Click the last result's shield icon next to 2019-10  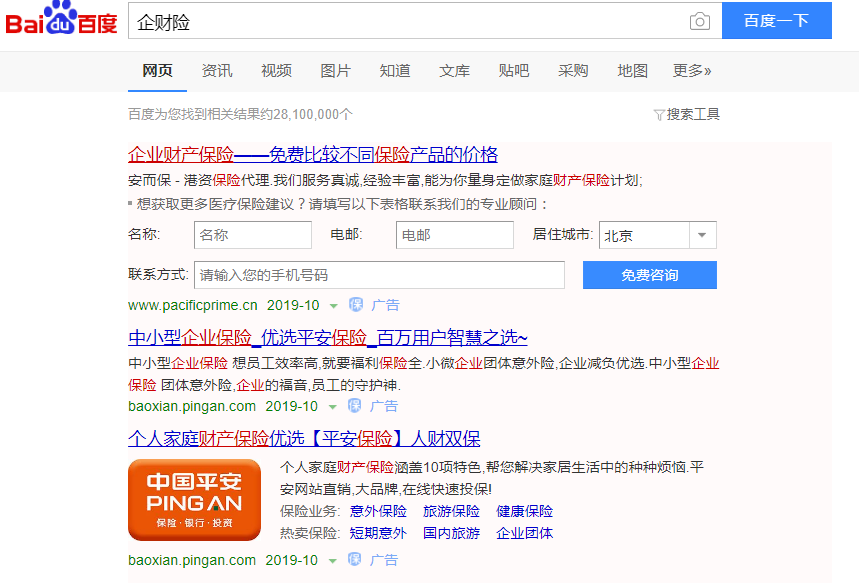pos(355,559)
